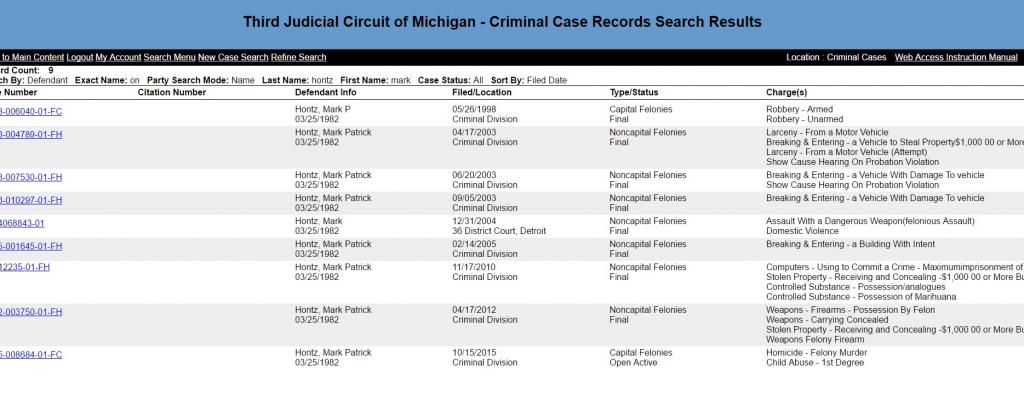
Task: Open case ending 001645-01-FH
Action: (32, 246)
